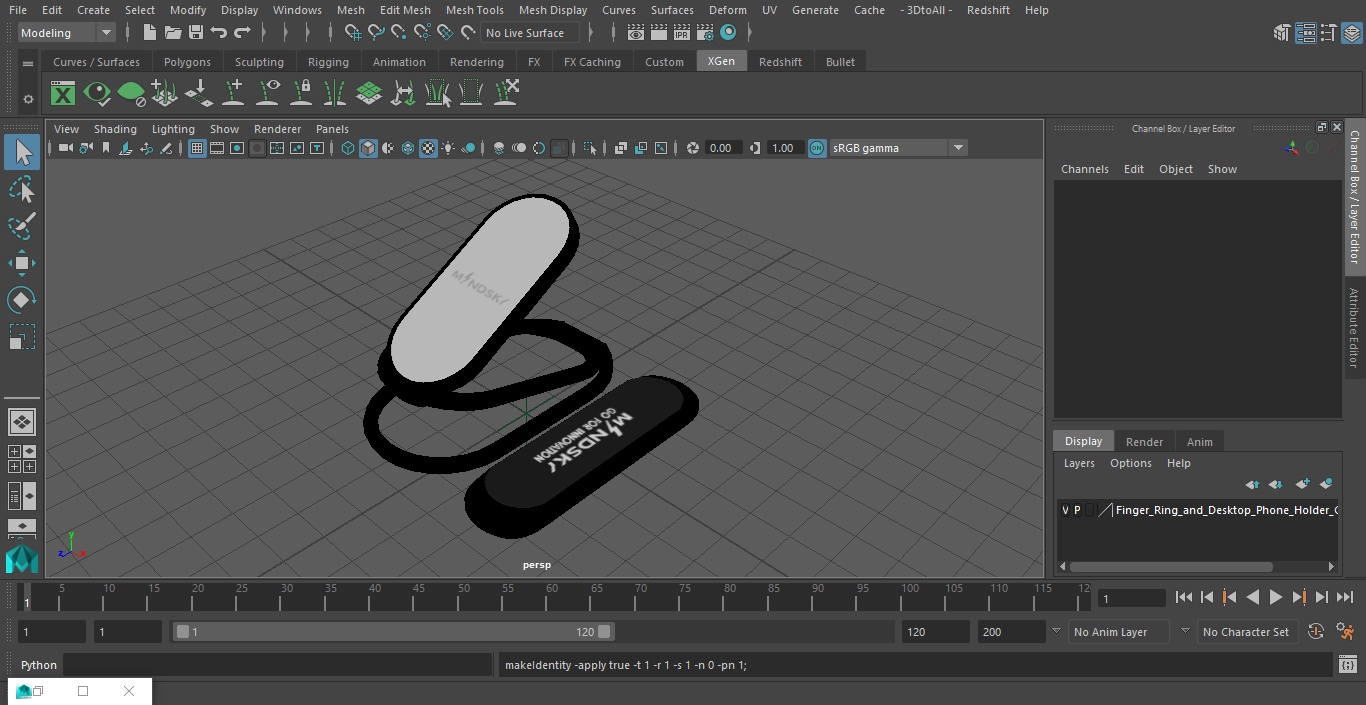Switch to the Polygons shelf tab
This screenshot has height=705, width=1366.
(x=187, y=62)
